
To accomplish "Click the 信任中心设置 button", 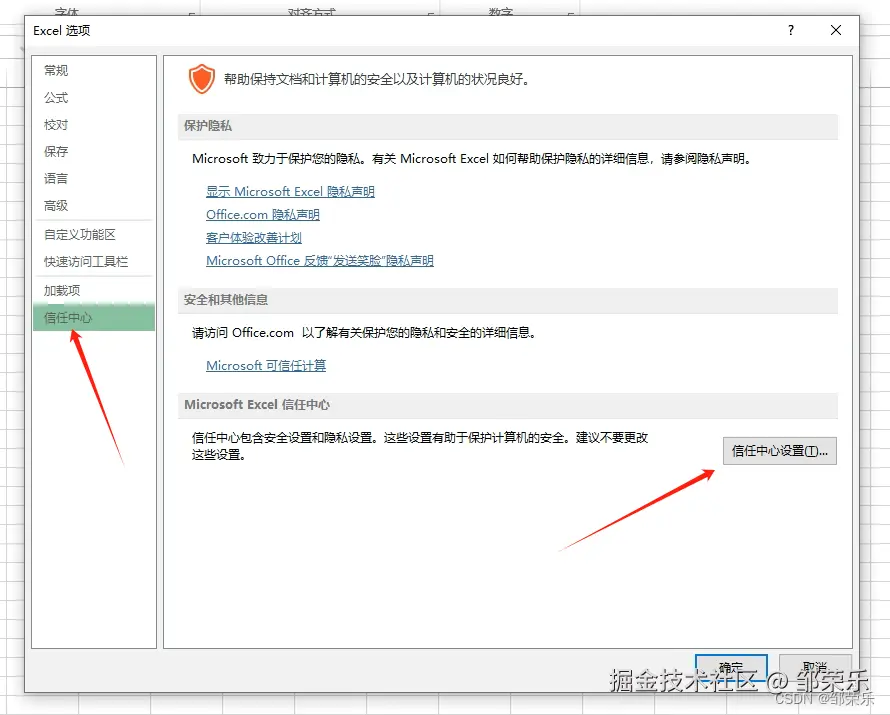I will click(x=779, y=451).
